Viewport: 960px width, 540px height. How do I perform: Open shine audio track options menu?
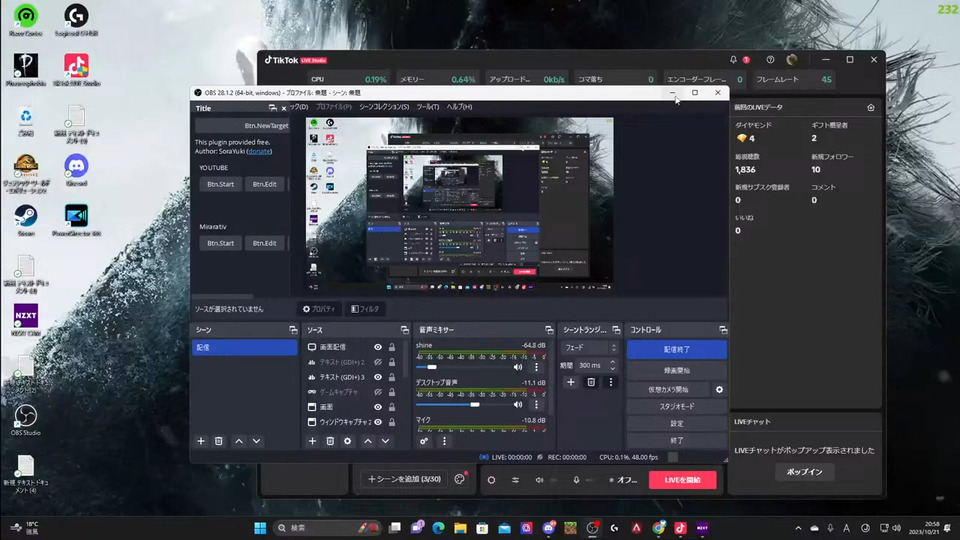537,367
